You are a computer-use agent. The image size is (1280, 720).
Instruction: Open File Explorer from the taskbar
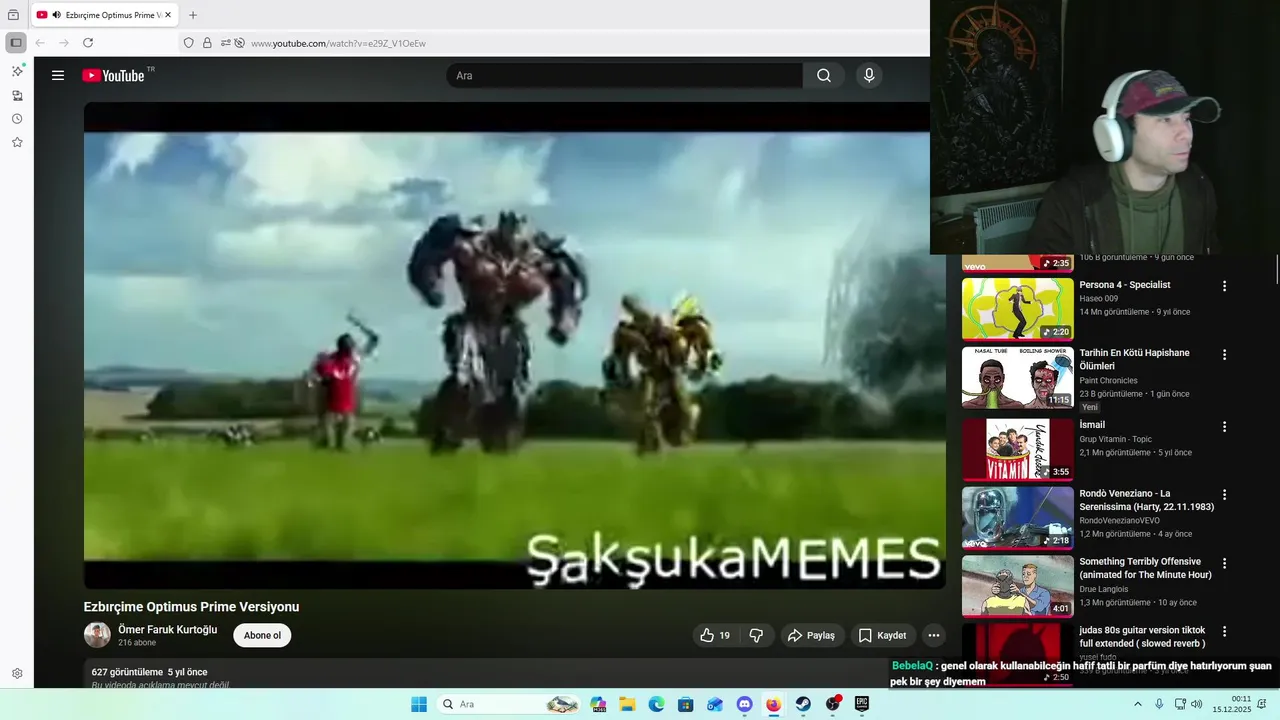(x=627, y=704)
